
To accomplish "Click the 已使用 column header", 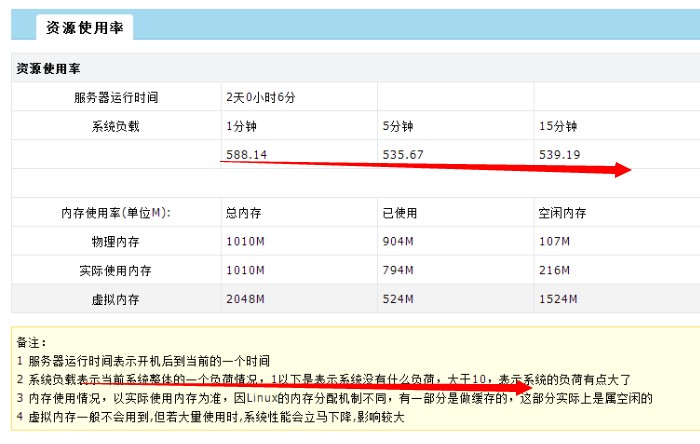I will coord(400,213).
